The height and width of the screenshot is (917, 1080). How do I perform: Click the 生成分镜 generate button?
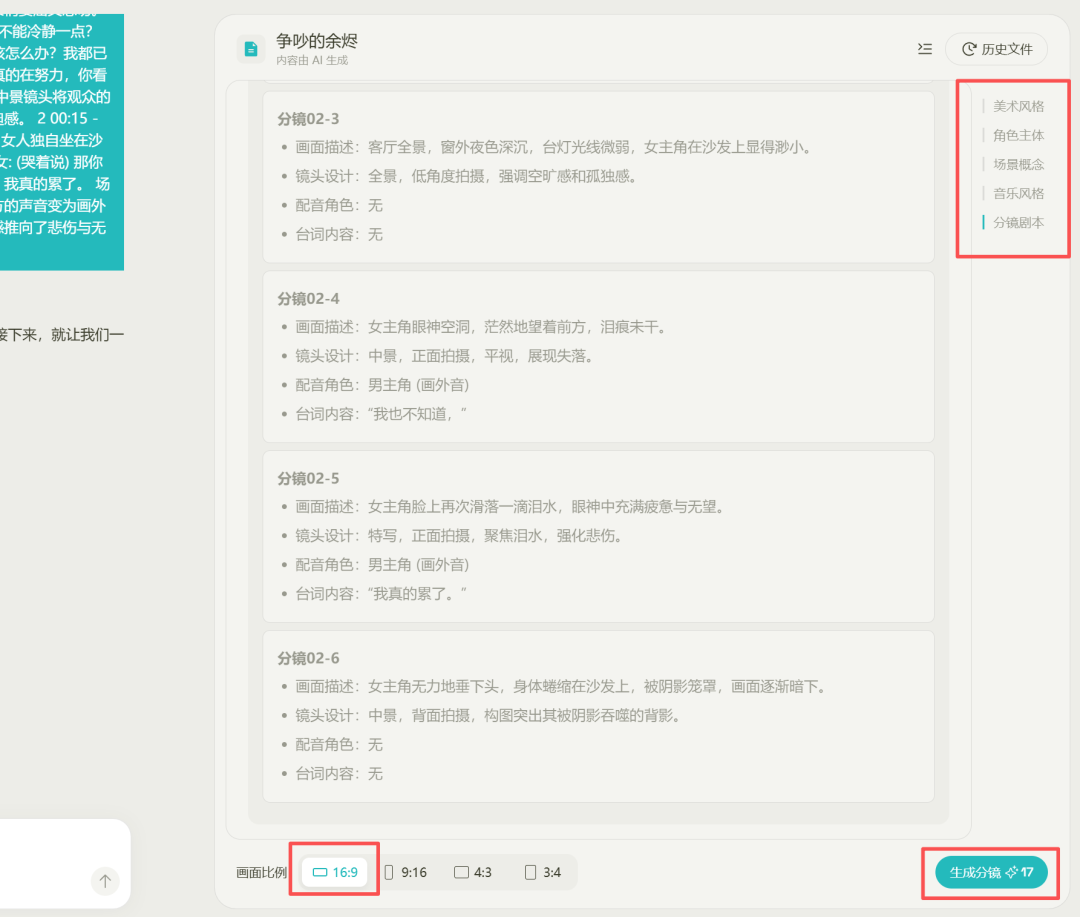[x=991, y=872]
